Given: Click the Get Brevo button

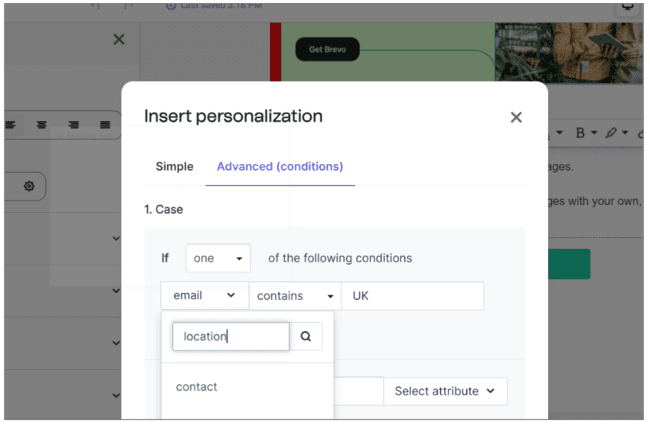Looking at the screenshot, I should [x=327, y=48].
